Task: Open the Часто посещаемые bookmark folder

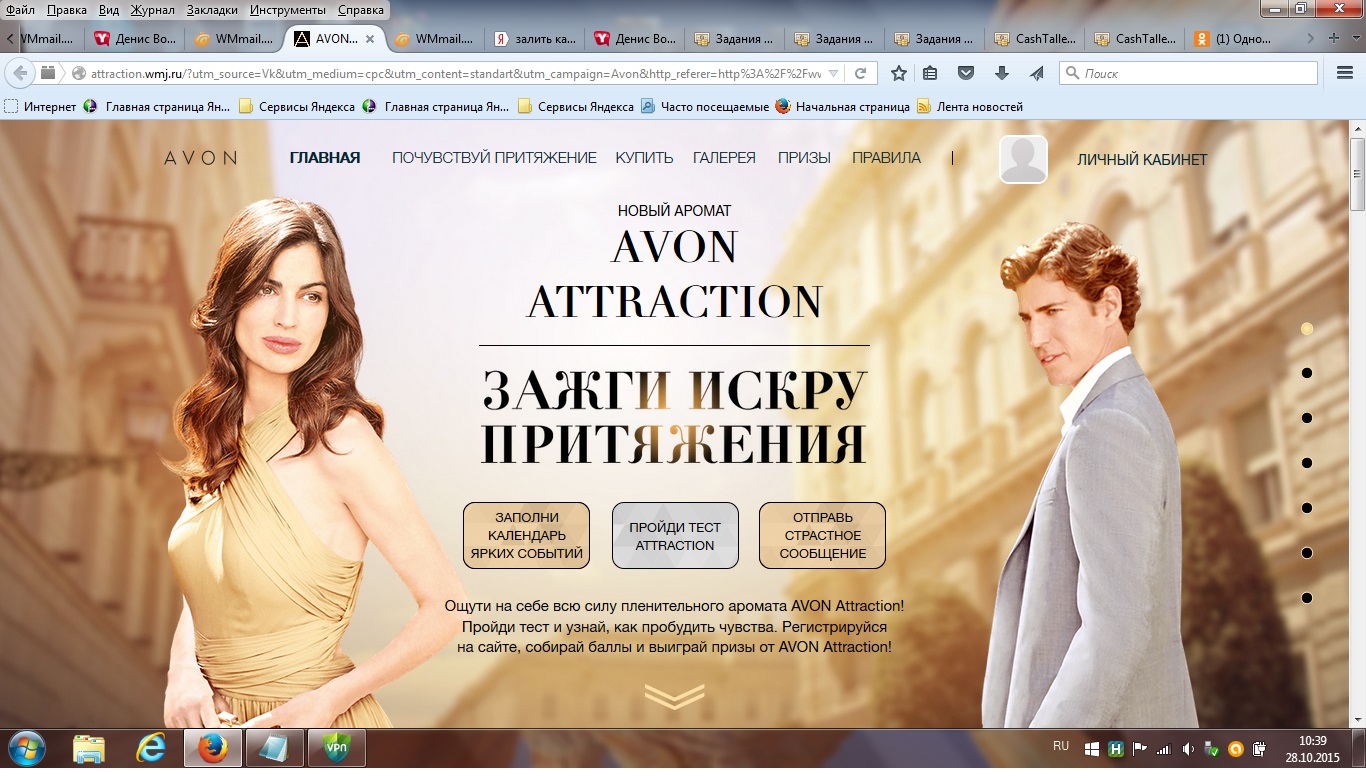Action: point(705,106)
